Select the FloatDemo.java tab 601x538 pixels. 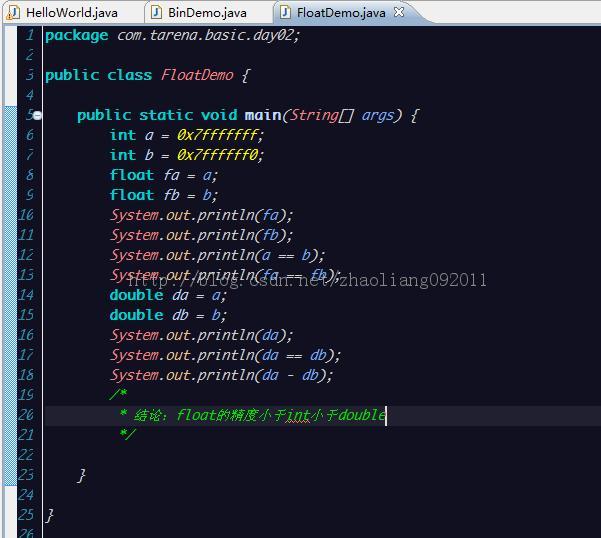(x=340, y=13)
